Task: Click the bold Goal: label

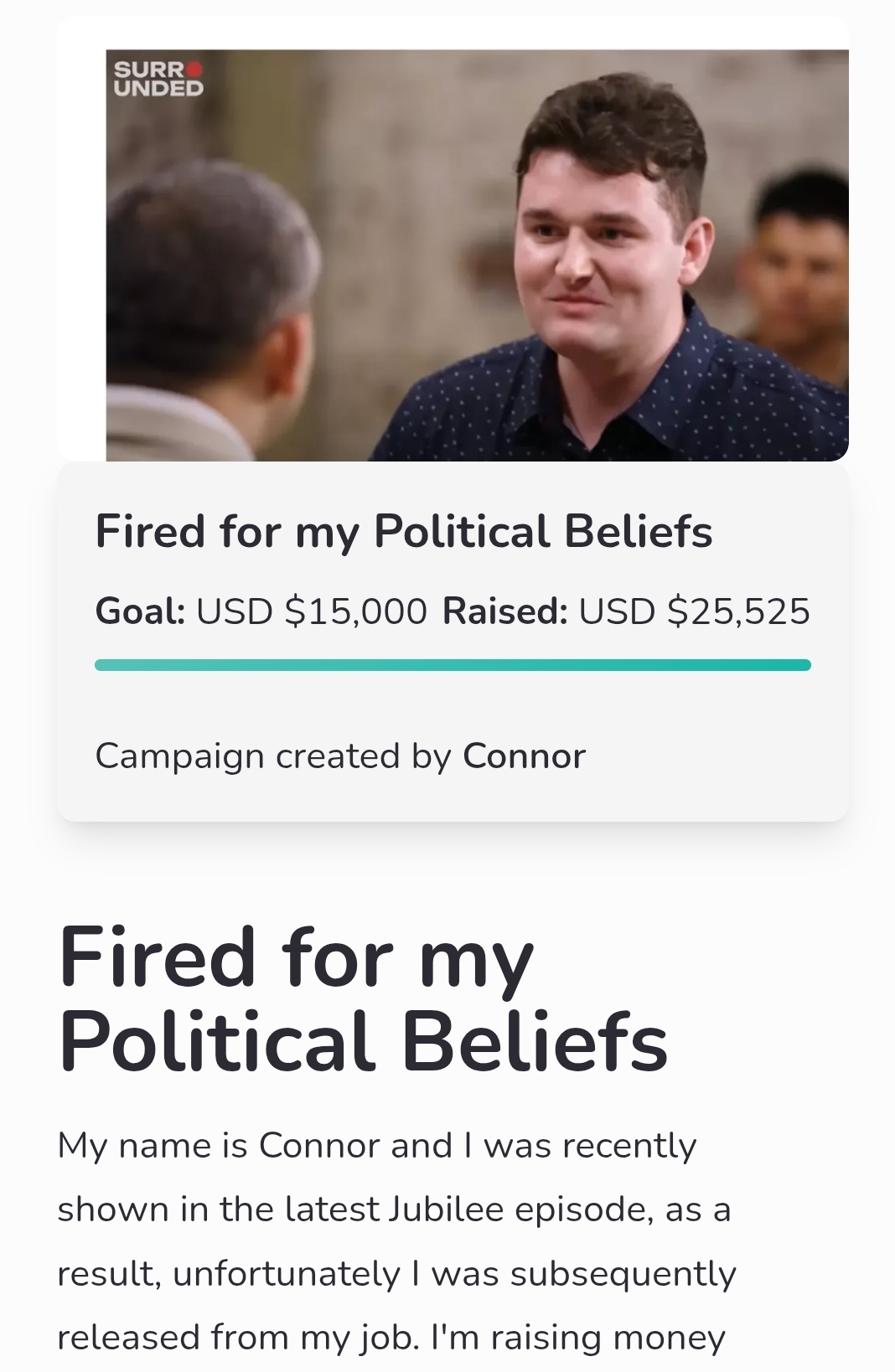Action: tap(140, 611)
